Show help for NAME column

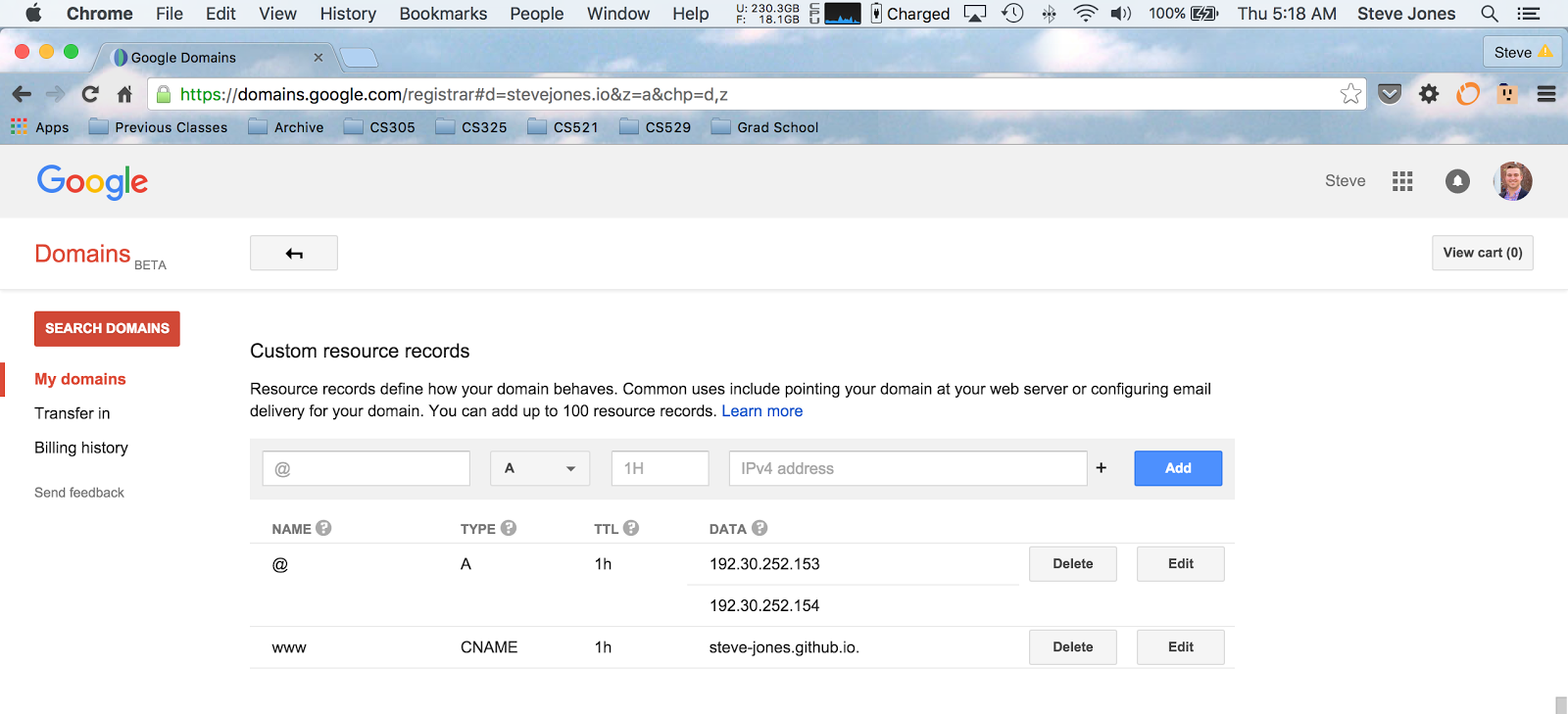pos(323,528)
